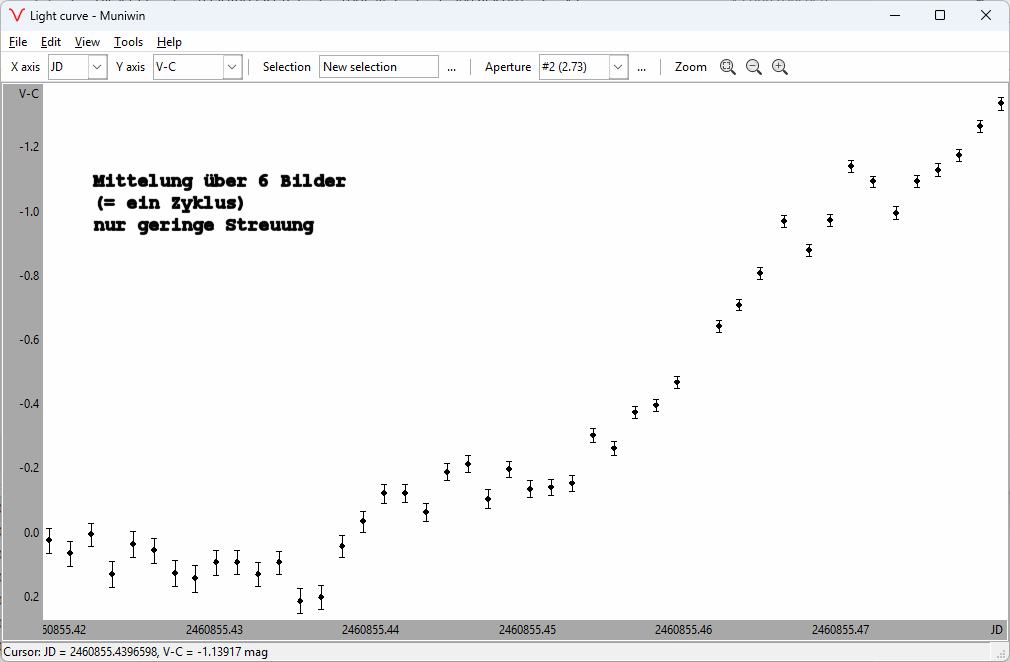This screenshot has width=1010, height=662.
Task: Minimize the Light curve window
Action: [x=893, y=15]
